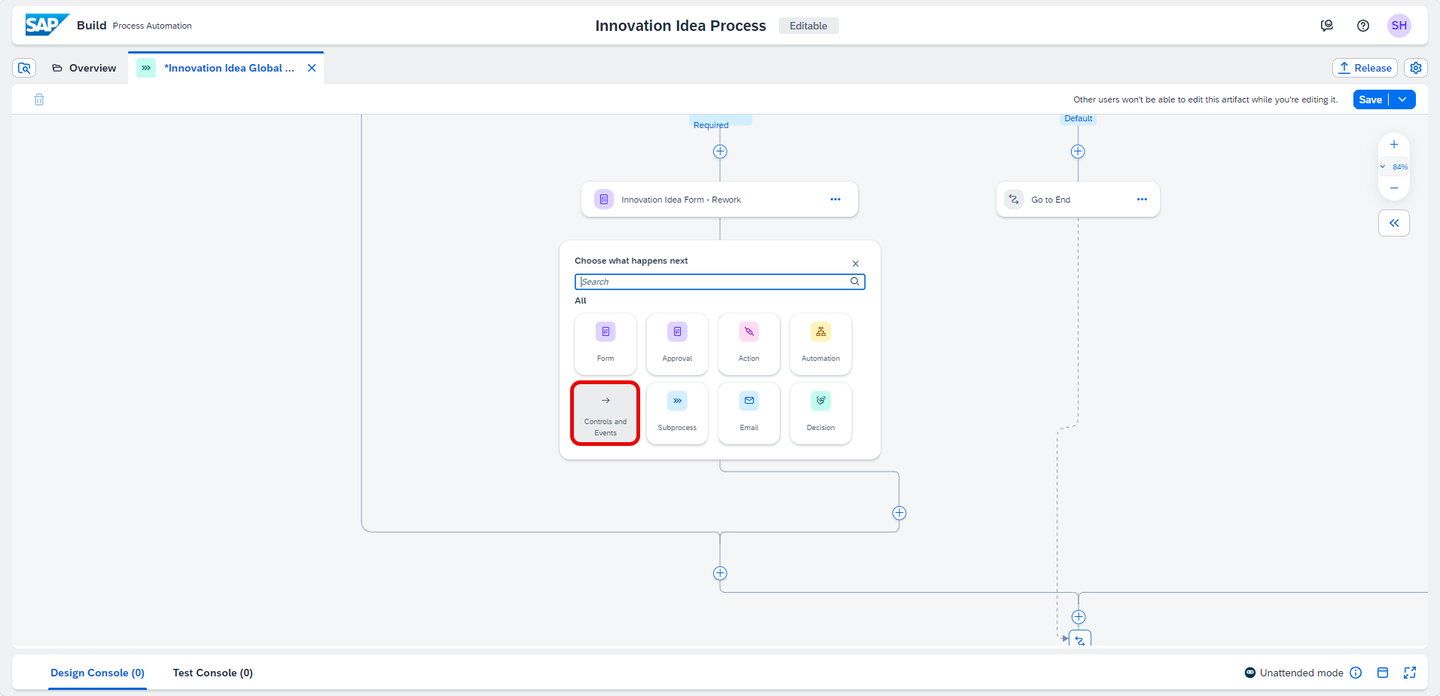This screenshot has width=1440, height=696.
Task: Click plus connector below merged branches
Action: [720, 574]
